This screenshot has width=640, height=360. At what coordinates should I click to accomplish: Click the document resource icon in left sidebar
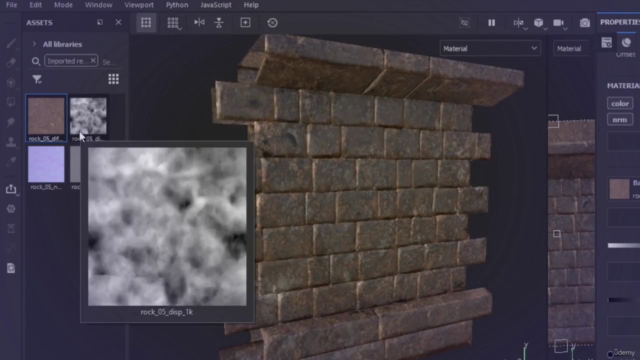pos(11,268)
